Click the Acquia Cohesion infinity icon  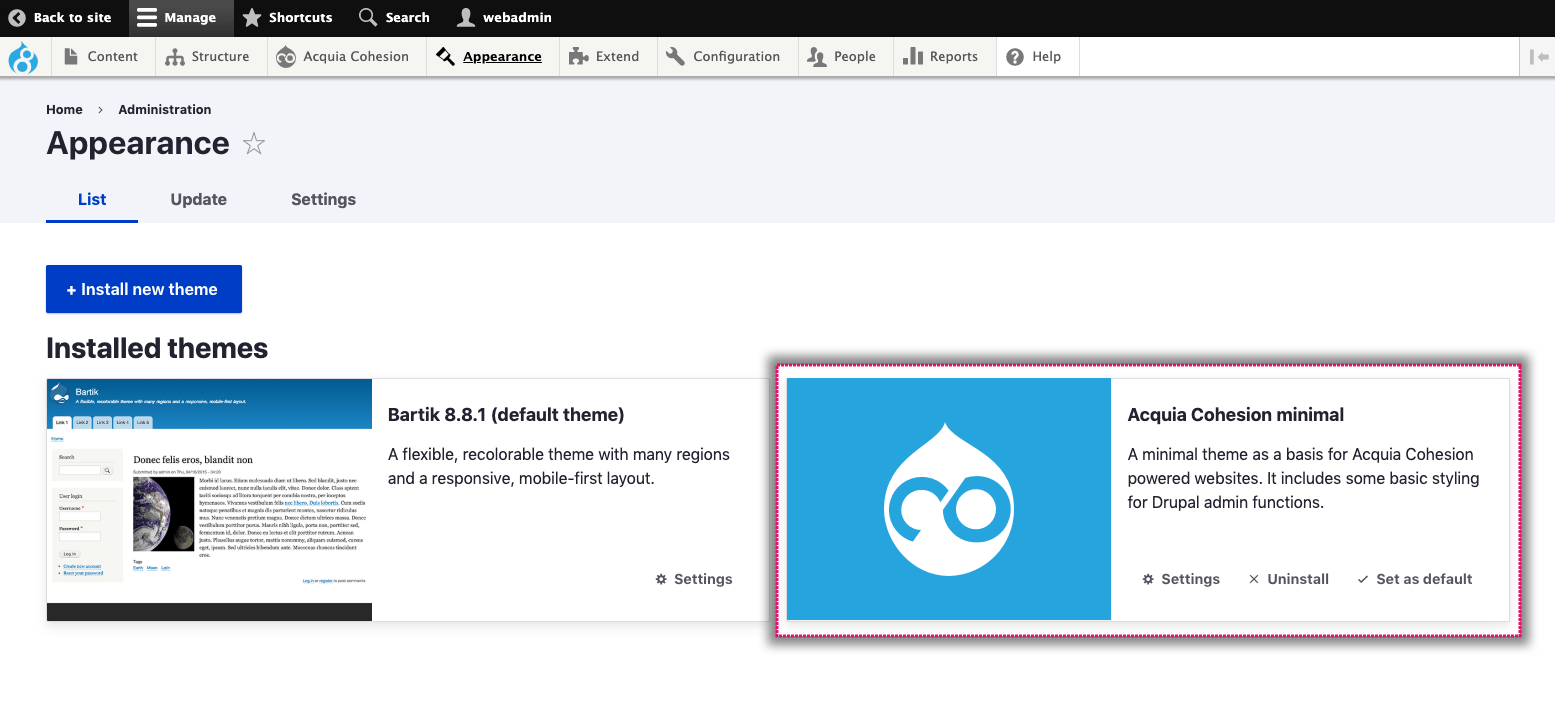286,57
